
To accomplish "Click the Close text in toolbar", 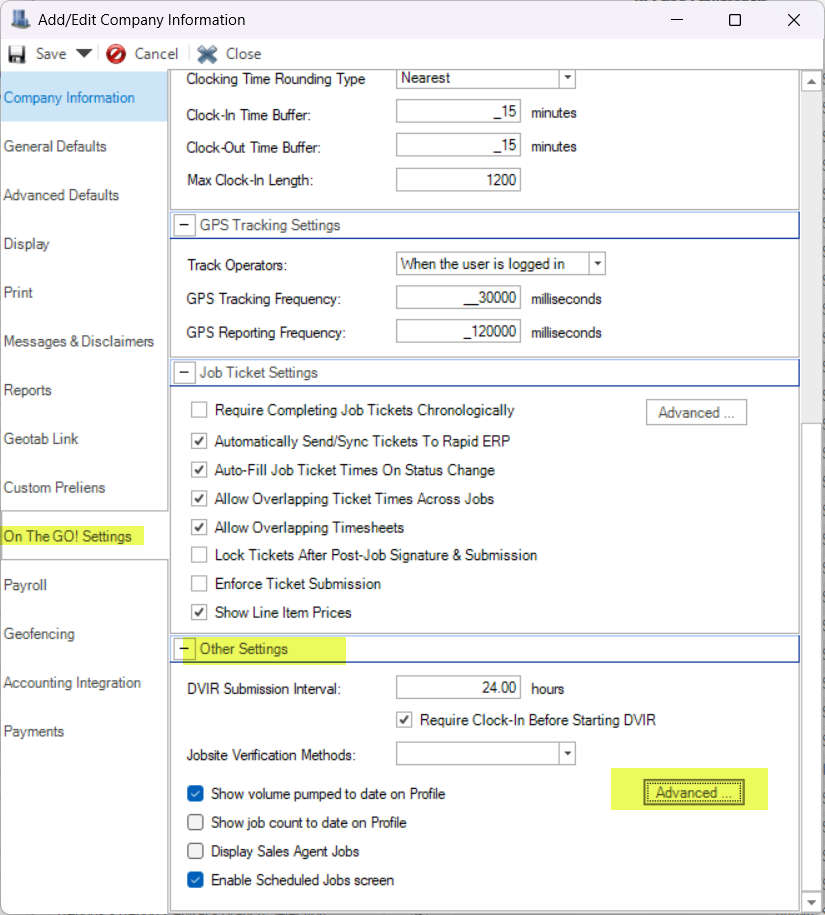I will point(243,54).
